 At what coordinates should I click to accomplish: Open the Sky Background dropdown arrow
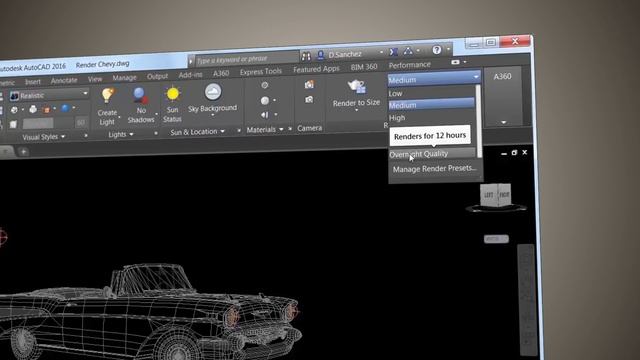click(213, 116)
